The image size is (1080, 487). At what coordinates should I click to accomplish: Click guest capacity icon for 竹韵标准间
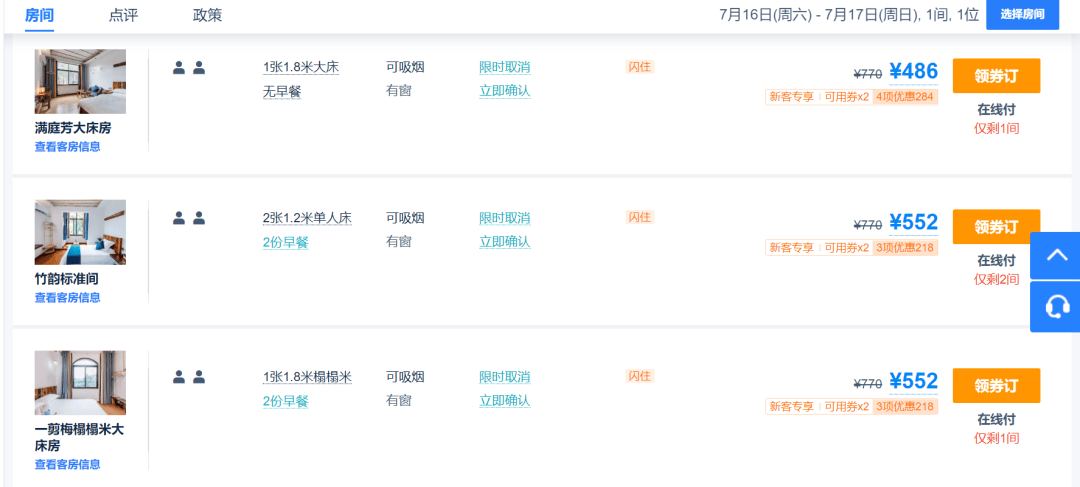pos(189,218)
